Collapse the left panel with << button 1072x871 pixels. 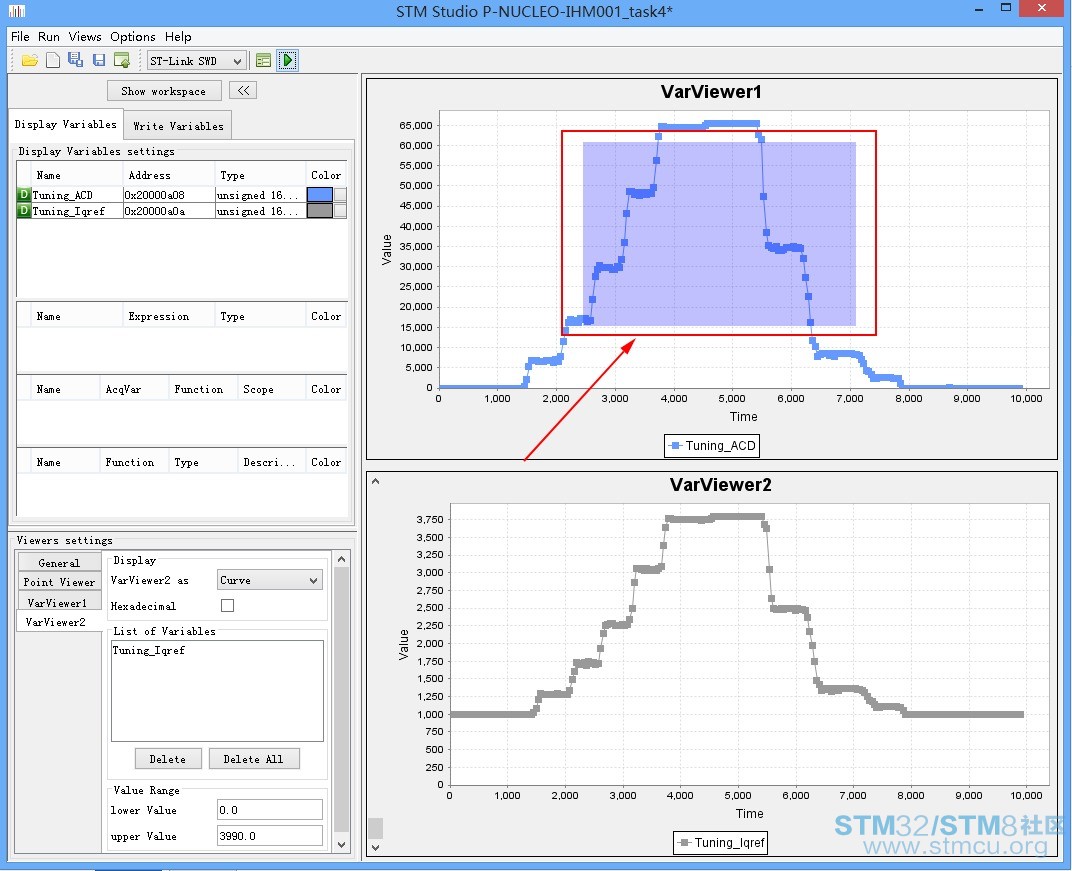click(x=243, y=90)
